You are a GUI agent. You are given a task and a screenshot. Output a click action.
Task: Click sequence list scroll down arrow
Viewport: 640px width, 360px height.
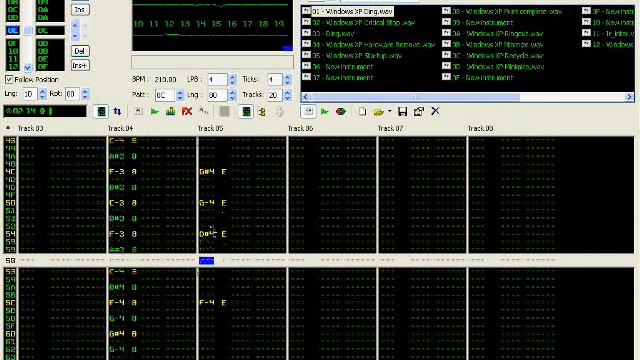[x=27, y=67]
